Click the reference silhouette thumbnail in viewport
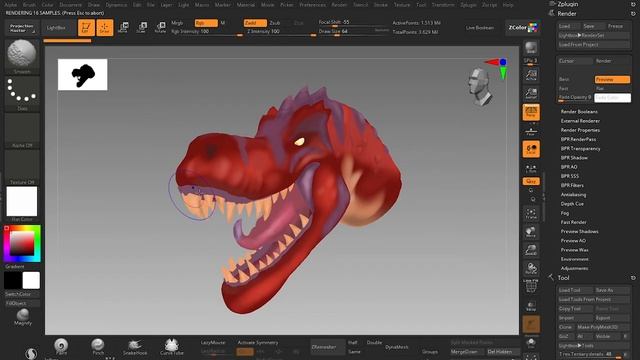640x360 pixels. (82, 75)
